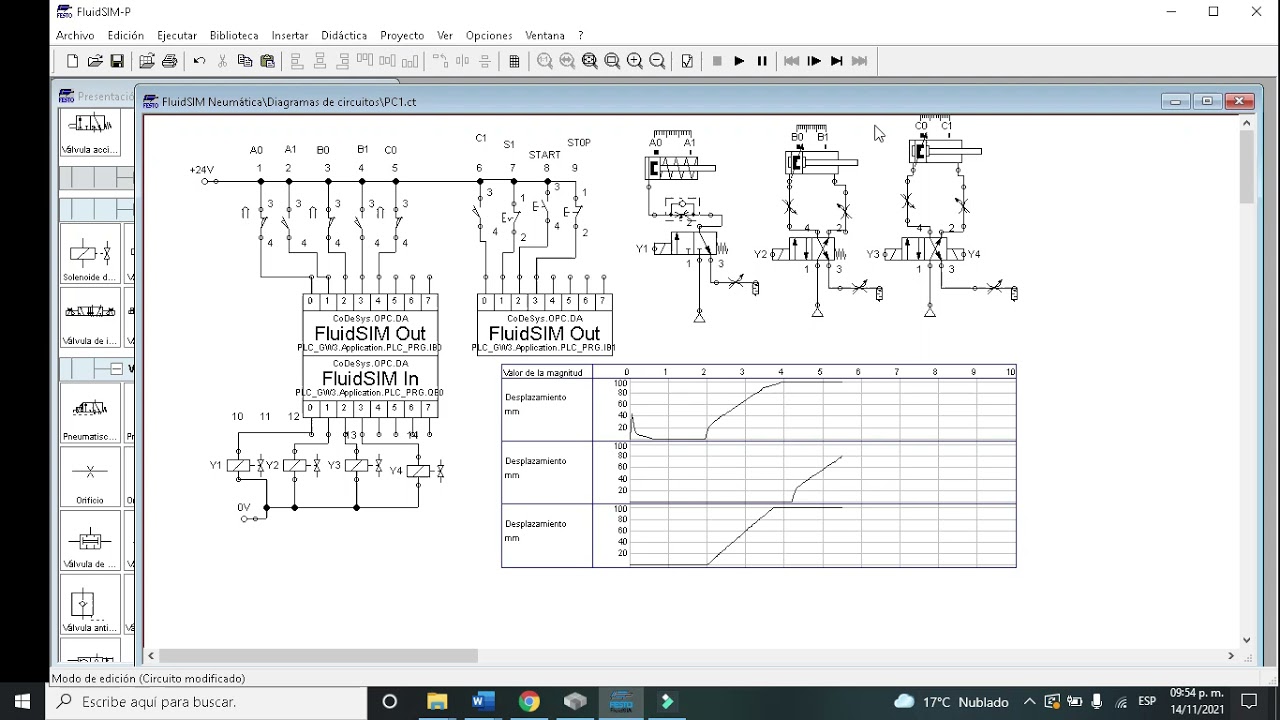Undo the last edit
This screenshot has height=720, width=1280.
pyautogui.click(x=199, y=61)
